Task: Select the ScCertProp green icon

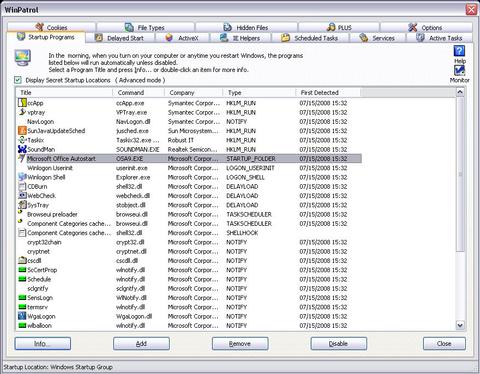Action: coord(22,270)
